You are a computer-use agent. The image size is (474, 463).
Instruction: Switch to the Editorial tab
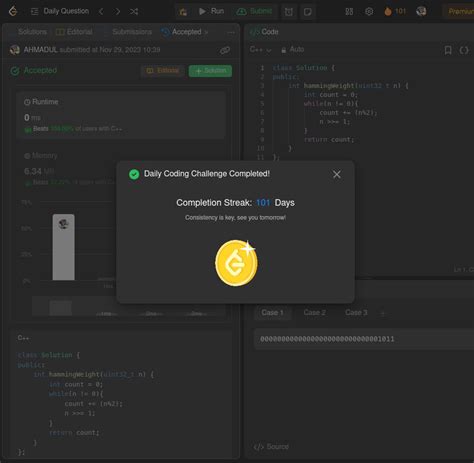click(x=74, y=32)
